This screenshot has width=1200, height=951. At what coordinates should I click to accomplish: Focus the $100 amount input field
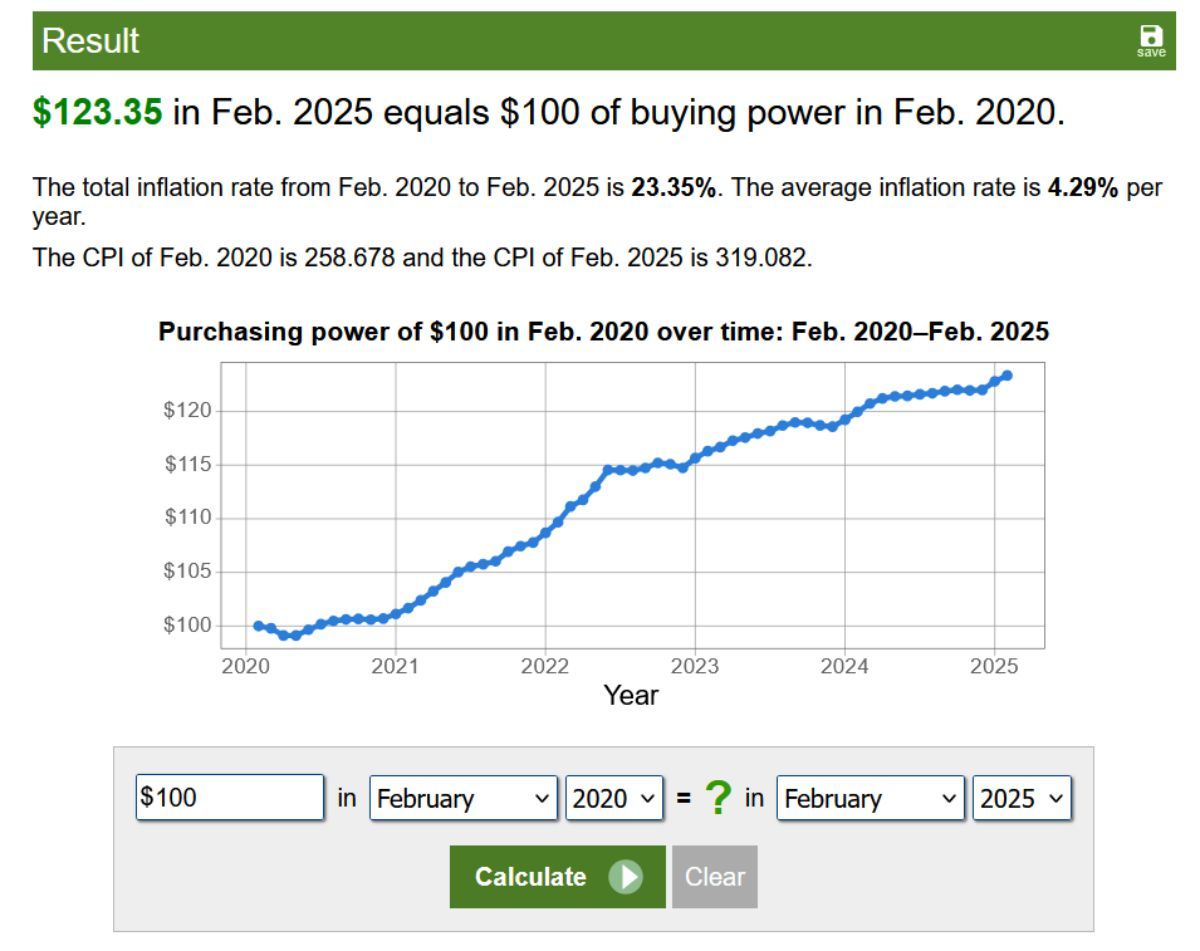click(229, 797)
